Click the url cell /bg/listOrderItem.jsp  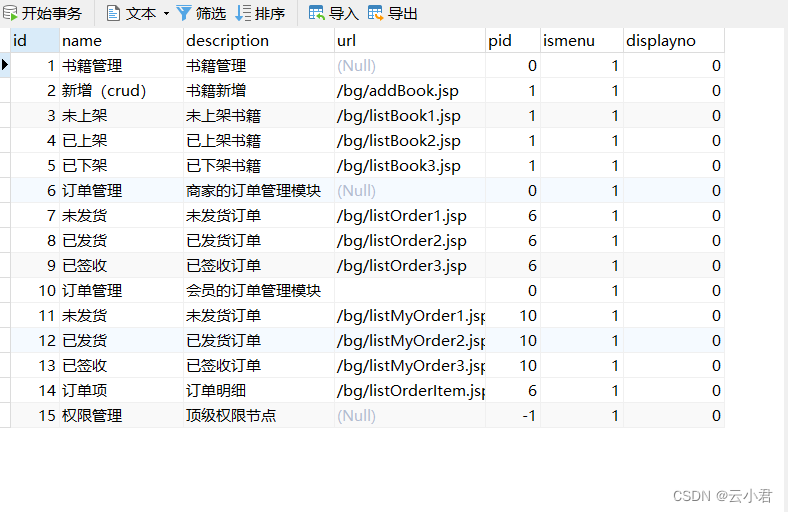pos(410,390)
